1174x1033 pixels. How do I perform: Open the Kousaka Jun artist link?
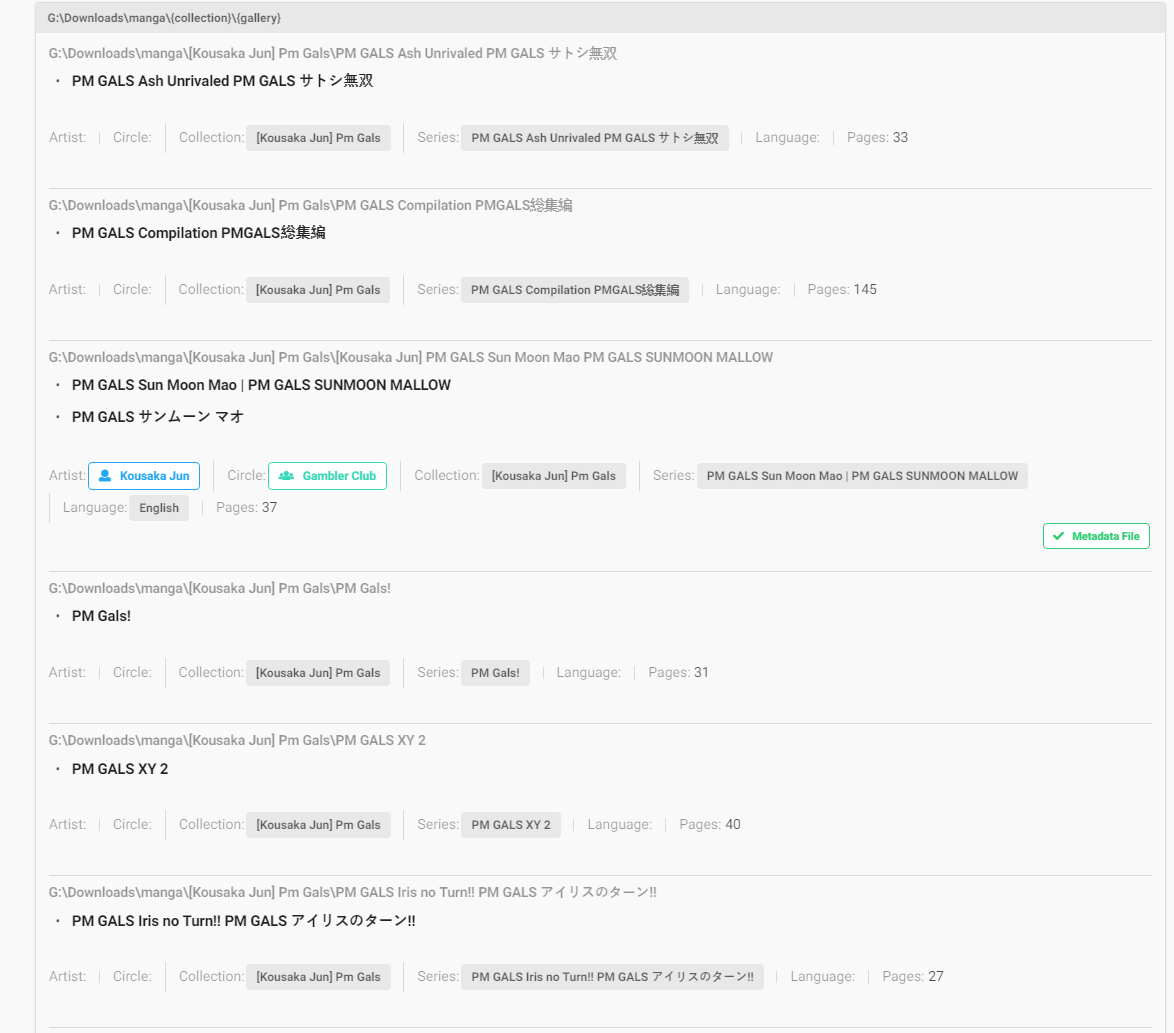[144, 475]
